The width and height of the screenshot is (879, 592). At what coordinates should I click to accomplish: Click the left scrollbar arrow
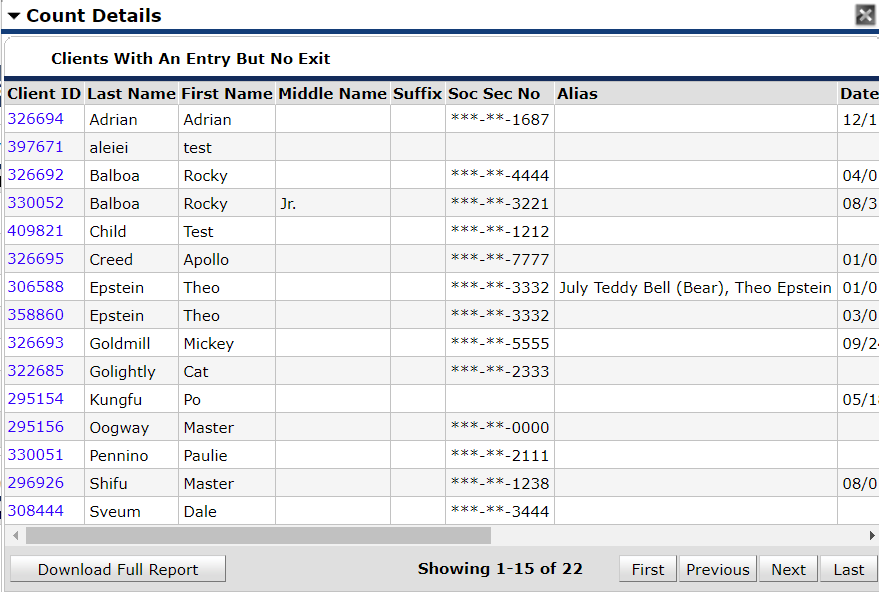click(x=16, y=535)
